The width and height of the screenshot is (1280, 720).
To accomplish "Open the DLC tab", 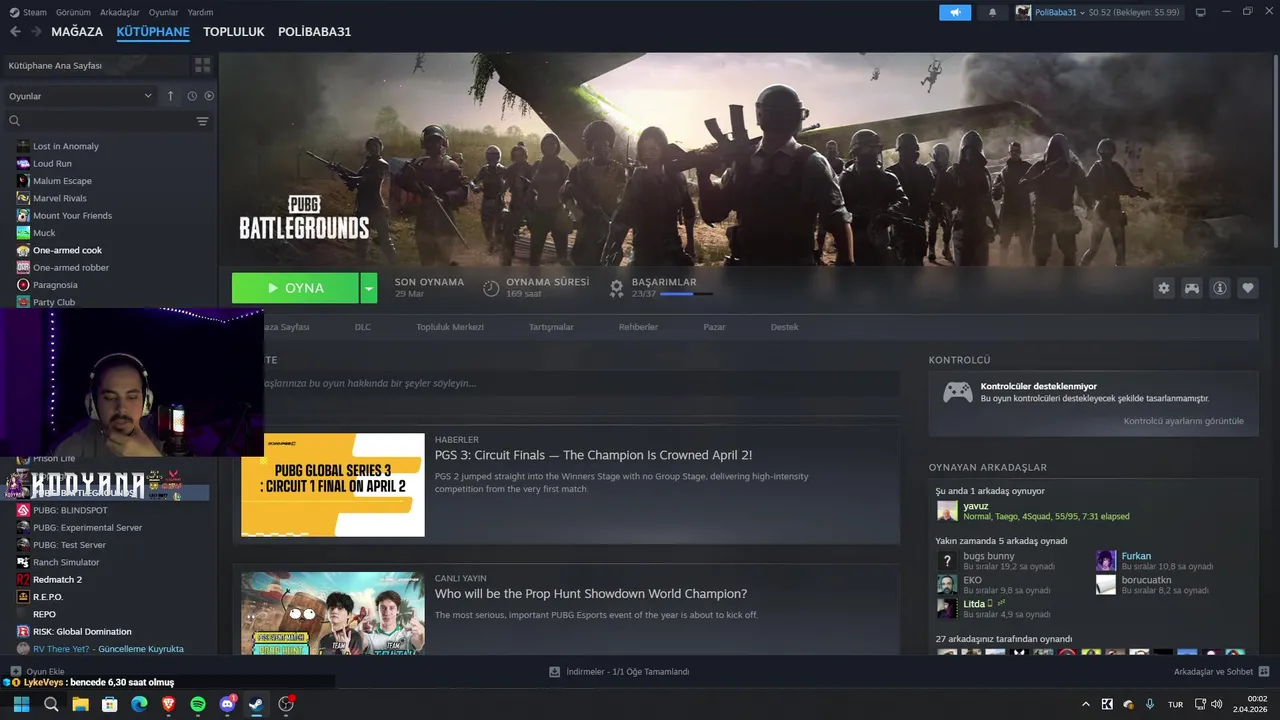I will click(362, 327).
